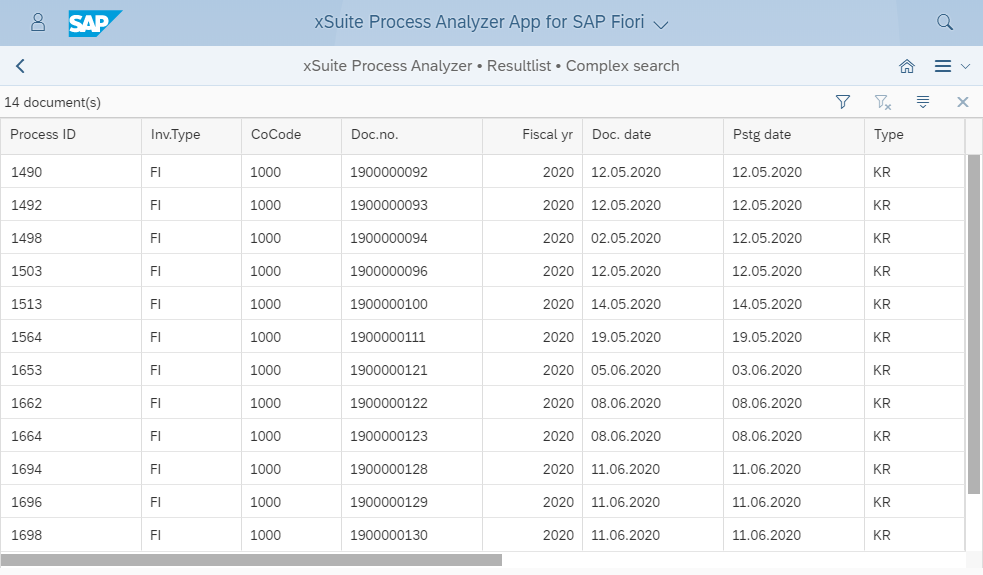Click document number 1900000094
The width and height of the screenshot is (983, 575).
(x=389, y=238)
